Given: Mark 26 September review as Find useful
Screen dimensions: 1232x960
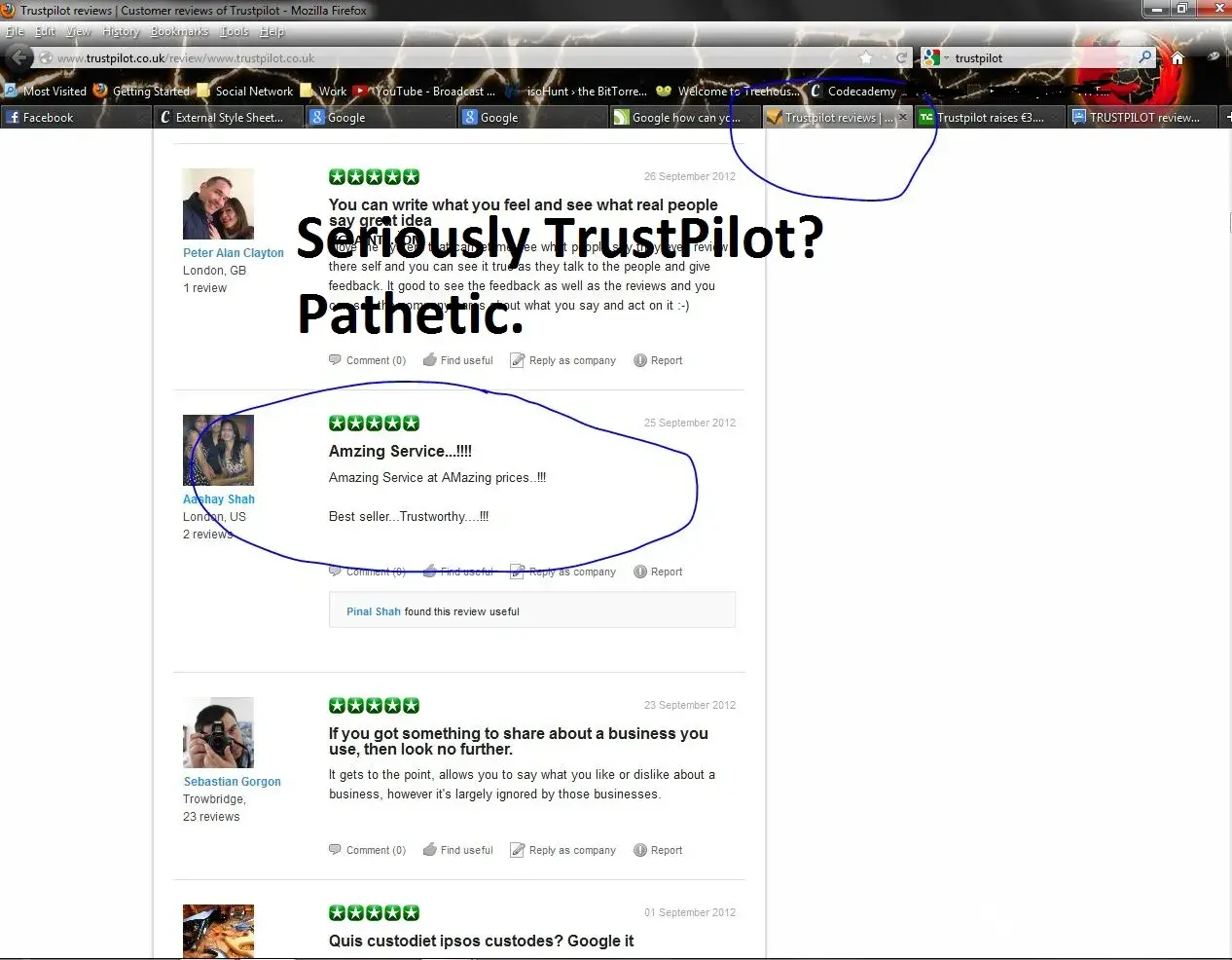Looking at the screenshot, I should 458,360.
